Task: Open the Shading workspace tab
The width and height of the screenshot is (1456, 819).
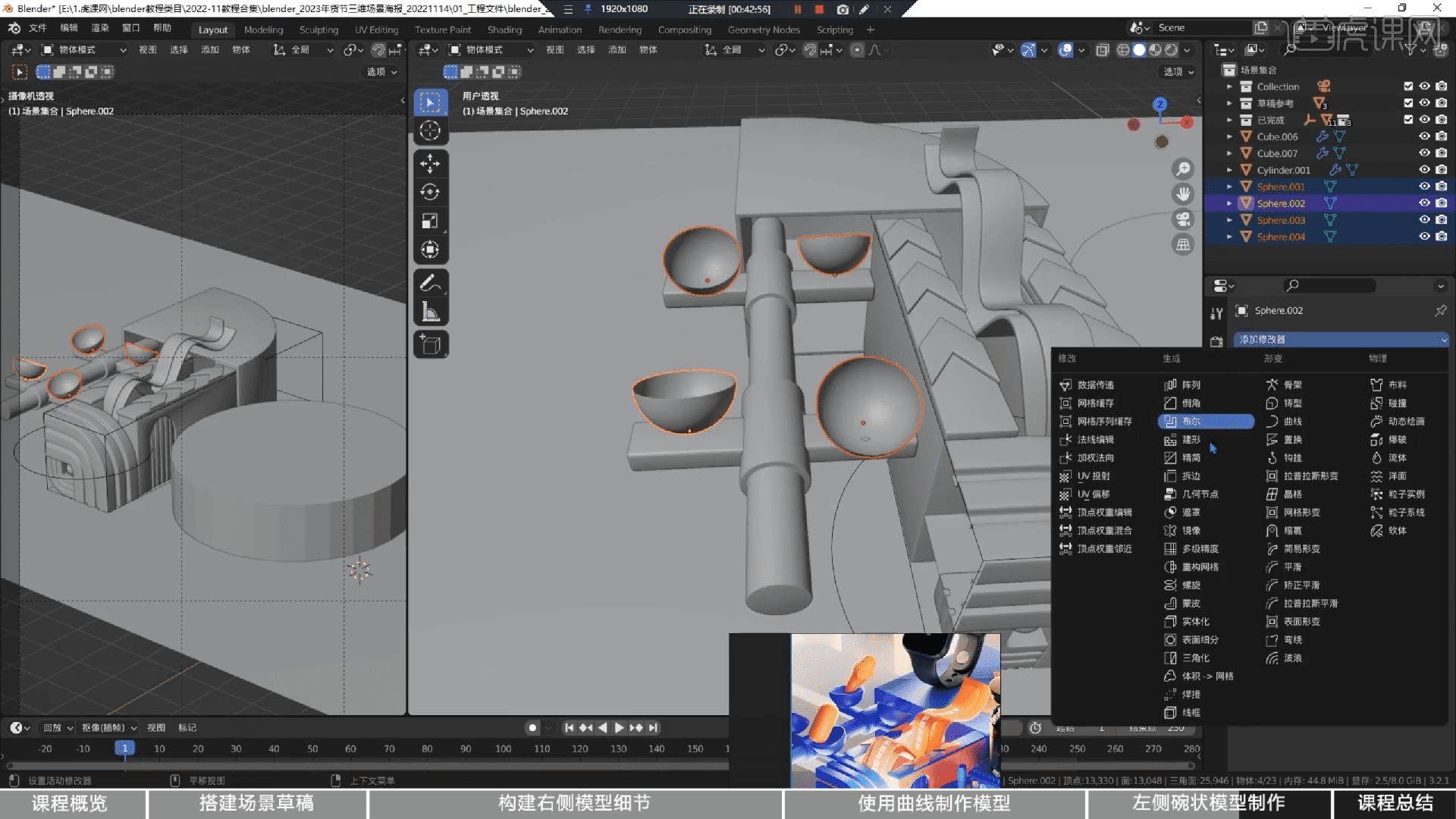Action: pyautogui.click(x=504, y=30)
